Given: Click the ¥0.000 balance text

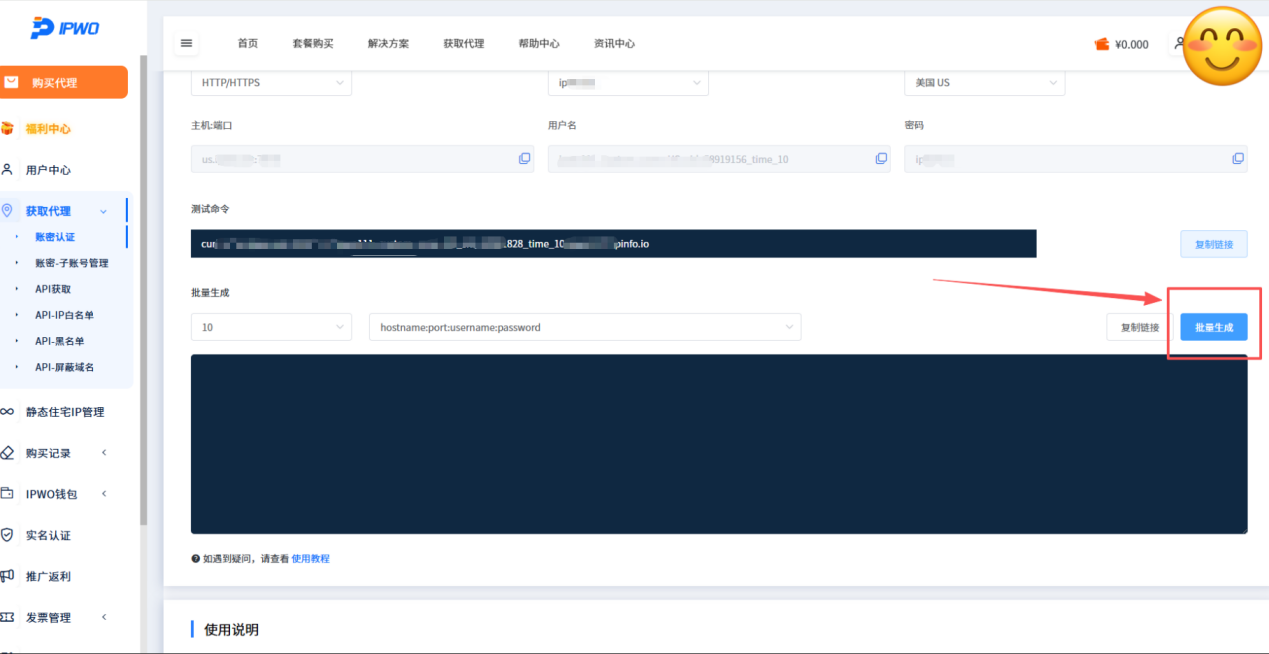Looking at the screenshot, I should pyautogui.click(x=1132, y=44).
